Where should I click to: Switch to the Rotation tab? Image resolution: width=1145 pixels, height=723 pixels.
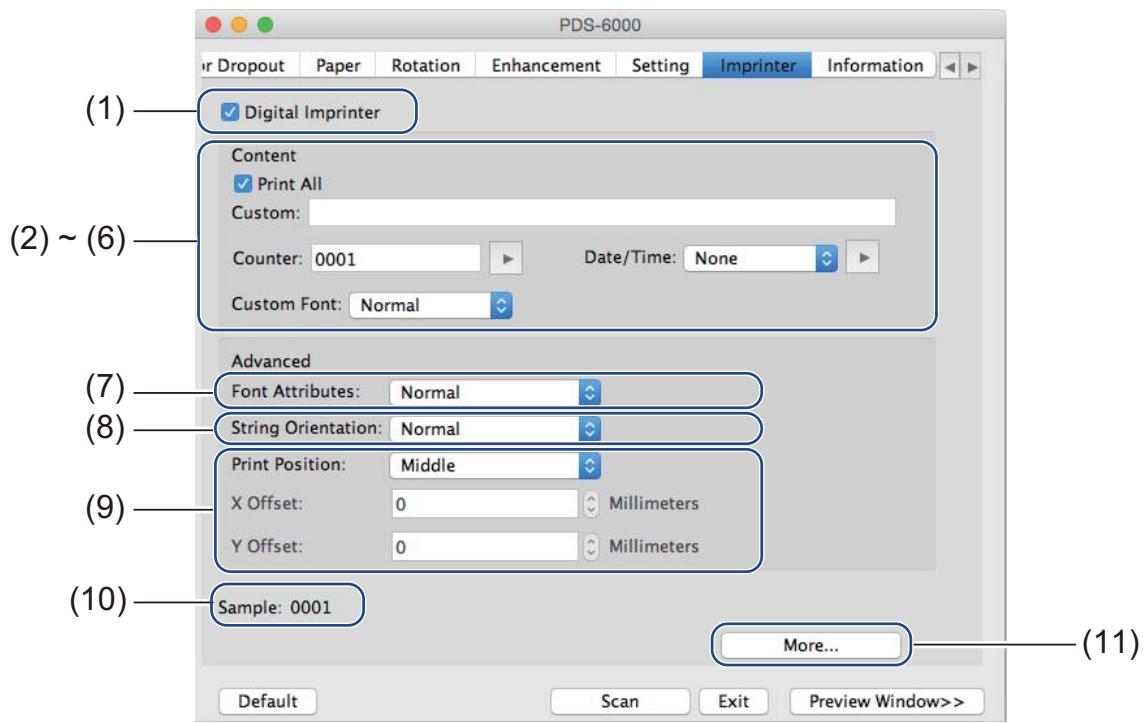click(x=426, y=65)
